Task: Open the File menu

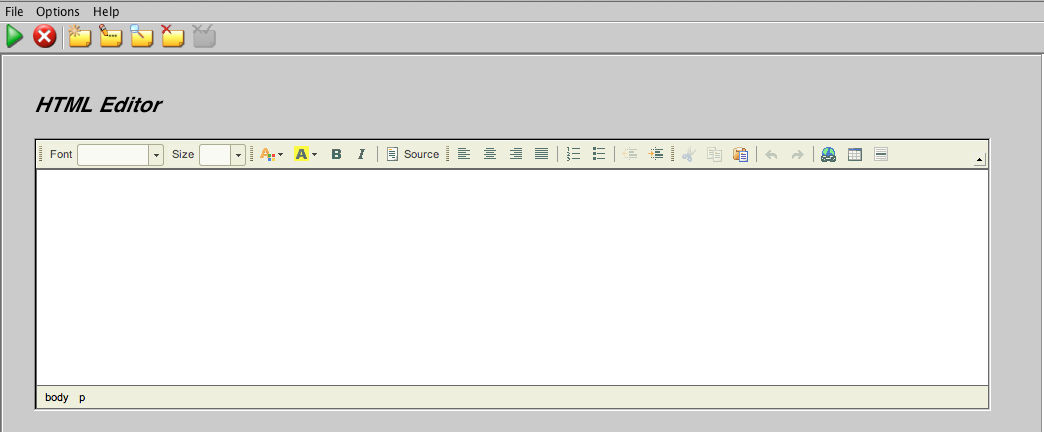Action: point(14,11)
